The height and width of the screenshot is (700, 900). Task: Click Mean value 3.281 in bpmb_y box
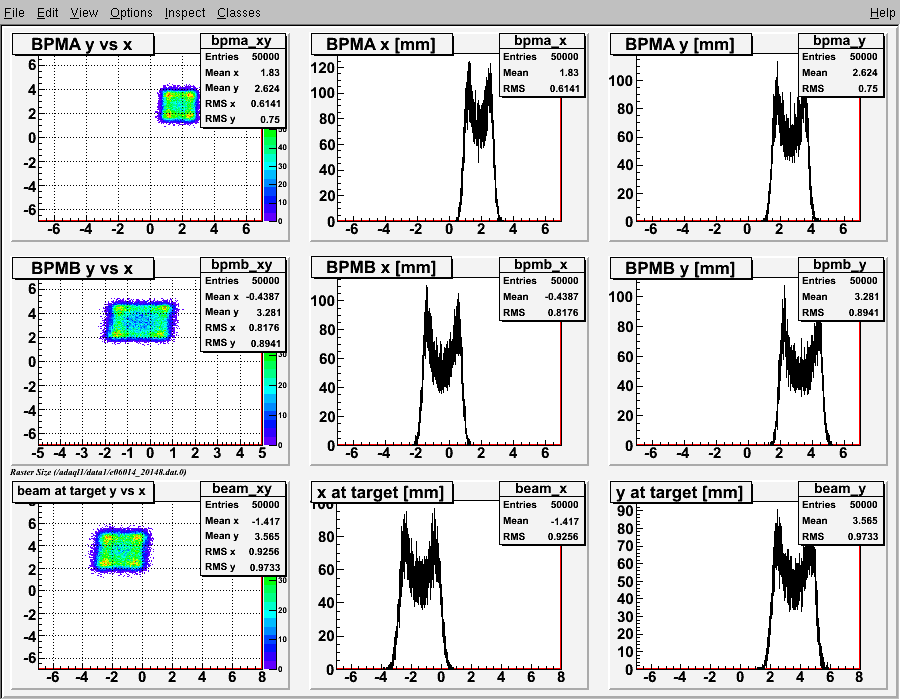866,297
